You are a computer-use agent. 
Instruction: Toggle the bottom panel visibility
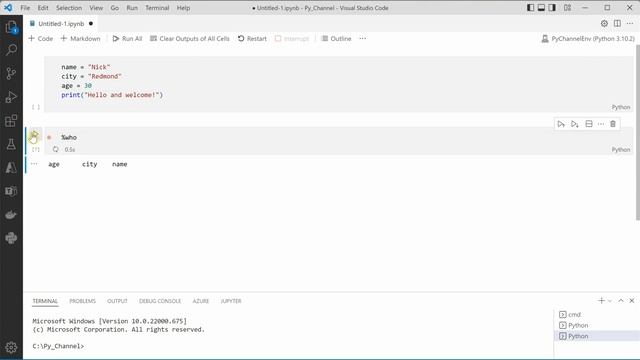(541, 8)
